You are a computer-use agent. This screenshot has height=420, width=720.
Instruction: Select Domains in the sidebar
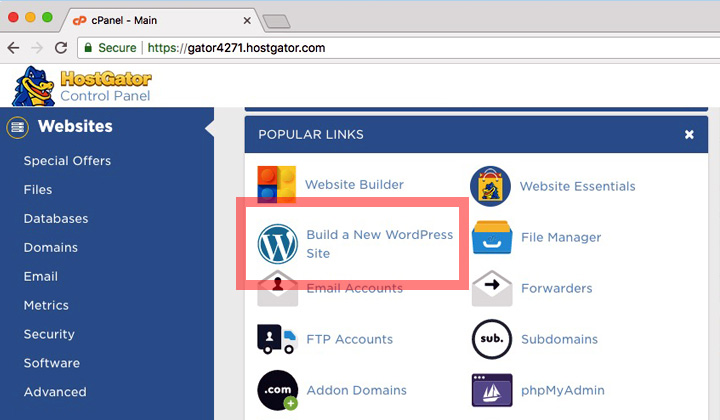coord(51,247)
